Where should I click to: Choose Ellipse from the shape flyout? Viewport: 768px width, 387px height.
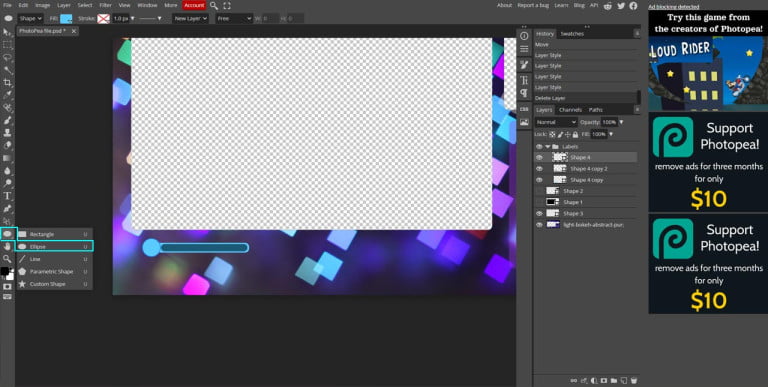(x=54, y=246)
